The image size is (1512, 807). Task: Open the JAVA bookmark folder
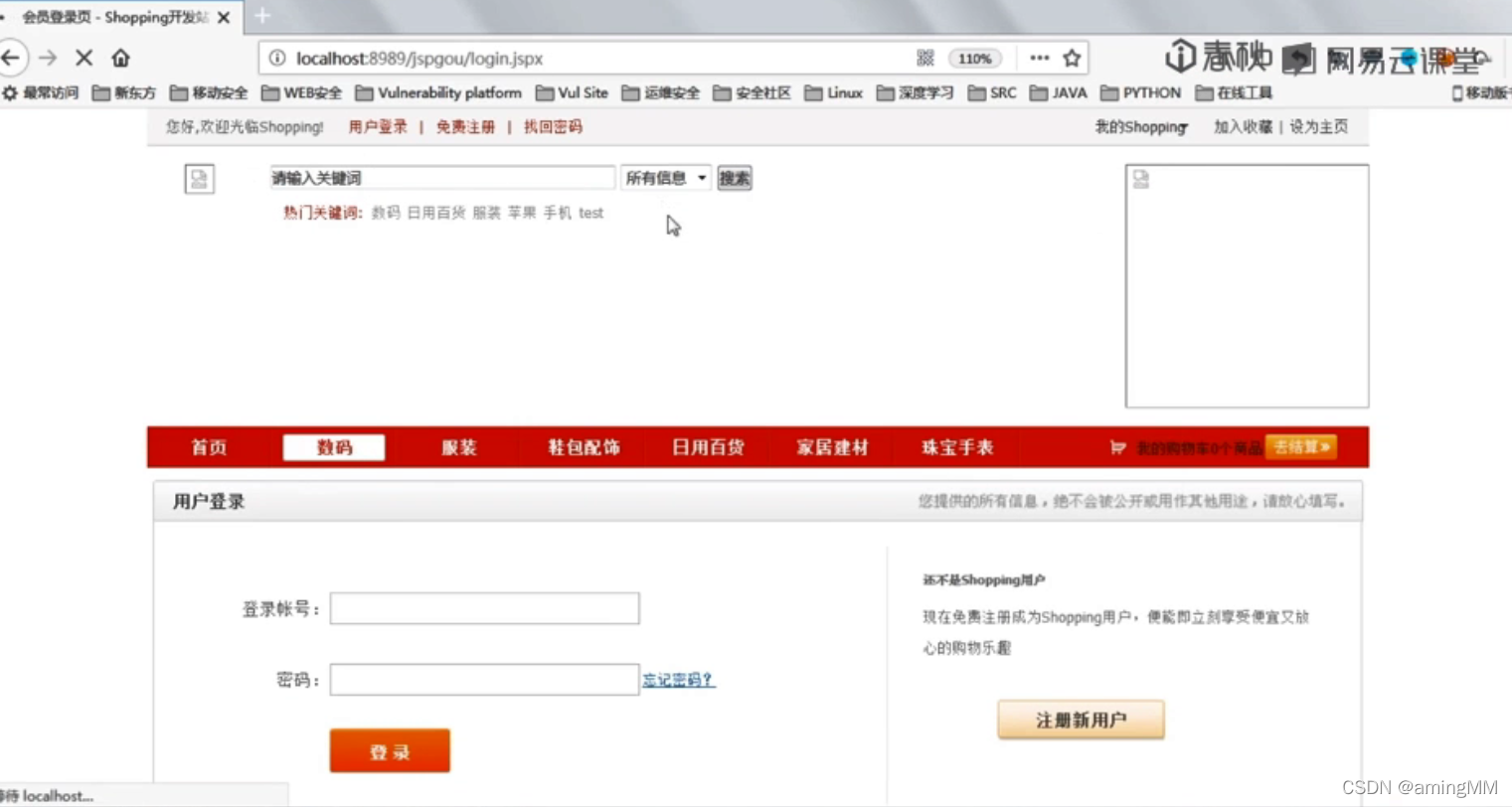(1059, 92)
